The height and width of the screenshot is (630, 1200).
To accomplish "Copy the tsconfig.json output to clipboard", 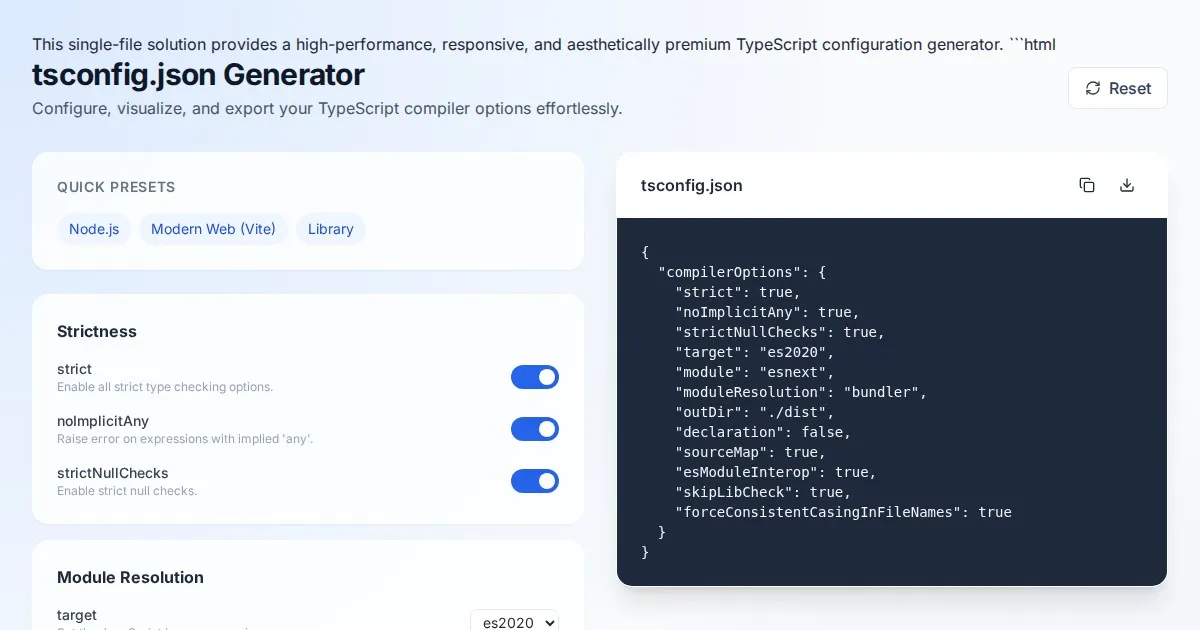I will click(1087, 185).
